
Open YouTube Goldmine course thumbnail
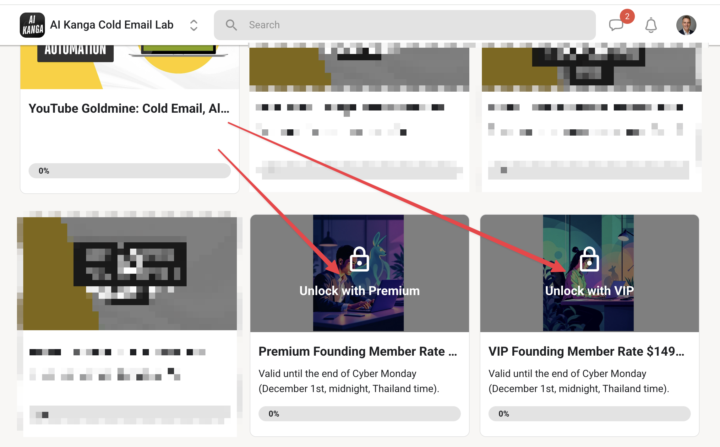click(x=129, y=67)
